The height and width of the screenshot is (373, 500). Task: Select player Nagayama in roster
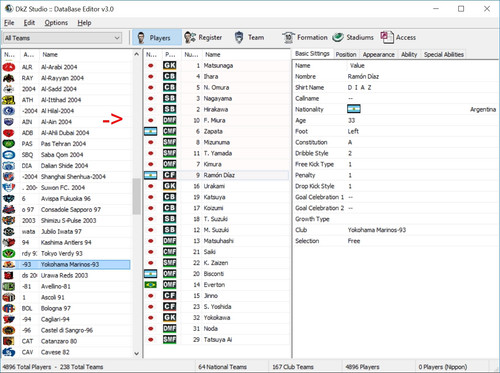point(217,98)
